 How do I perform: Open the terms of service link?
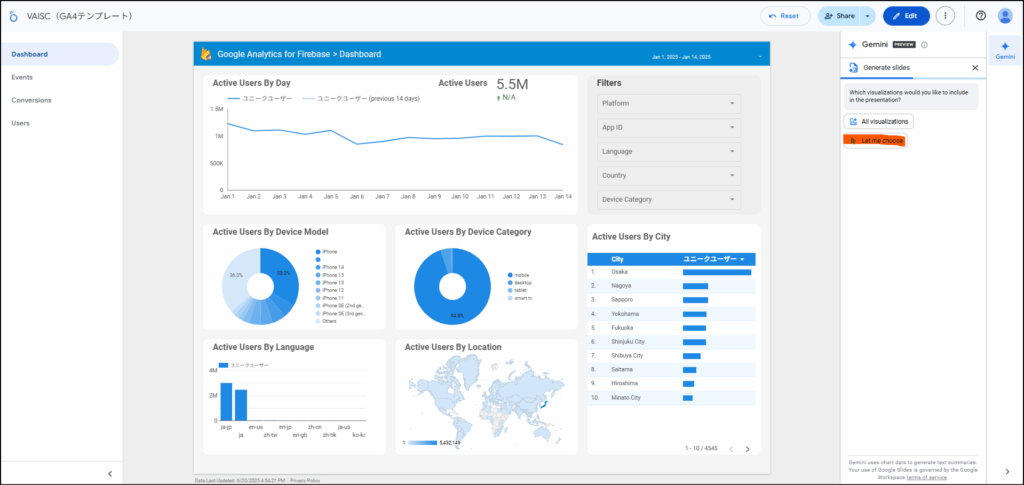(927, 478)
